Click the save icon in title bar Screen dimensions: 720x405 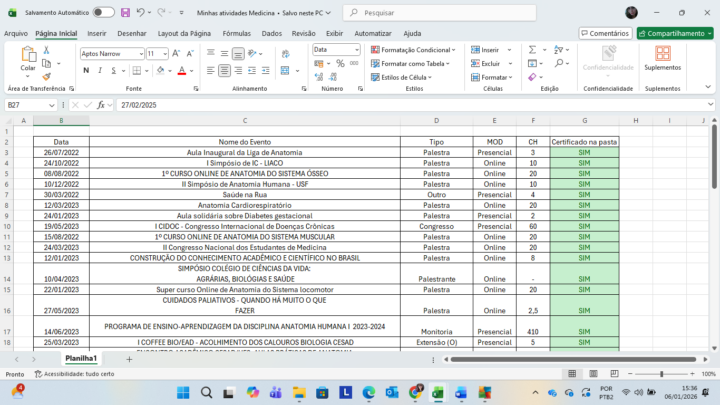coord(125,12)
